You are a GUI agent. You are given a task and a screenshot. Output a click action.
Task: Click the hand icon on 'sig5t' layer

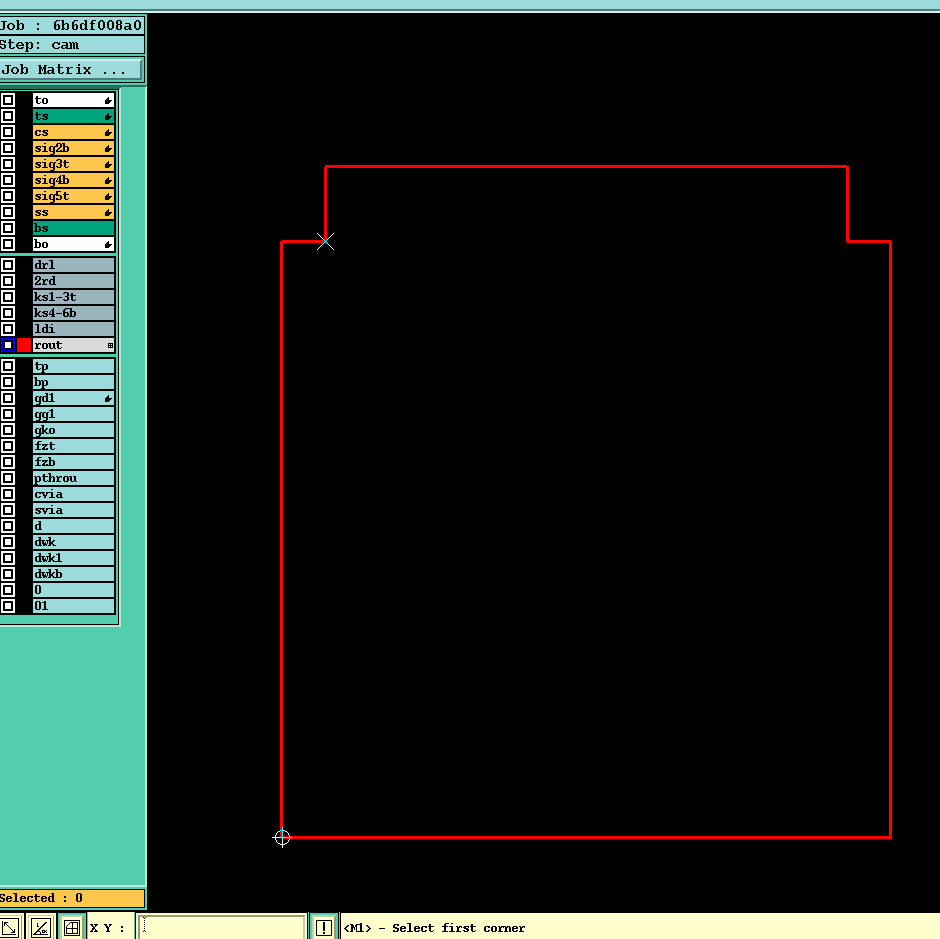click(108, 196)
